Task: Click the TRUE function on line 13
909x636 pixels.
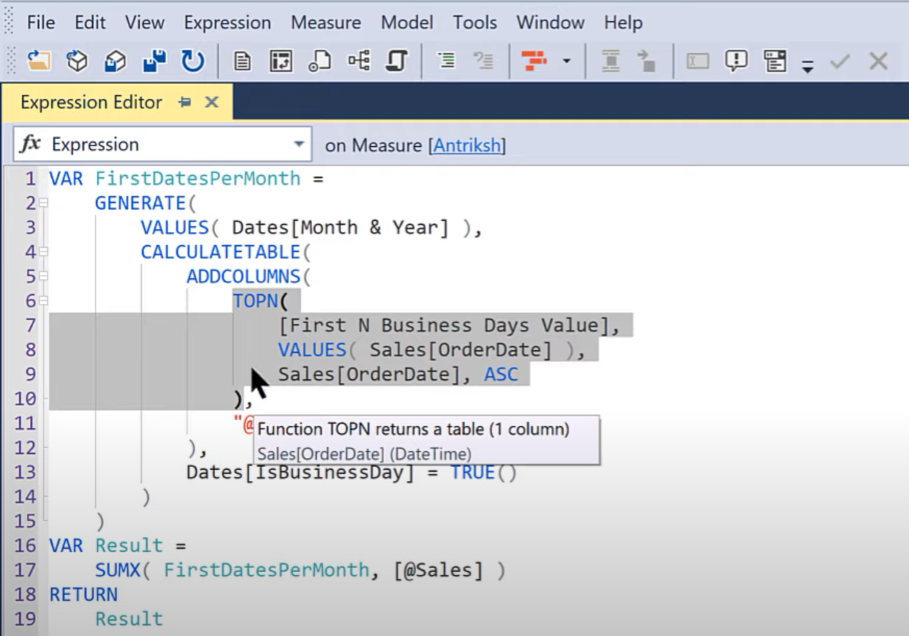Action: 472,472
